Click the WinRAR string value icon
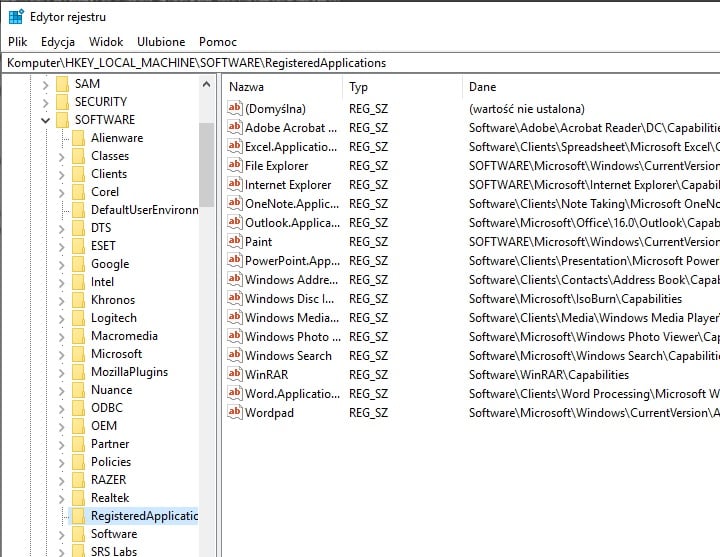720x557 pixels. coord(235,375)
